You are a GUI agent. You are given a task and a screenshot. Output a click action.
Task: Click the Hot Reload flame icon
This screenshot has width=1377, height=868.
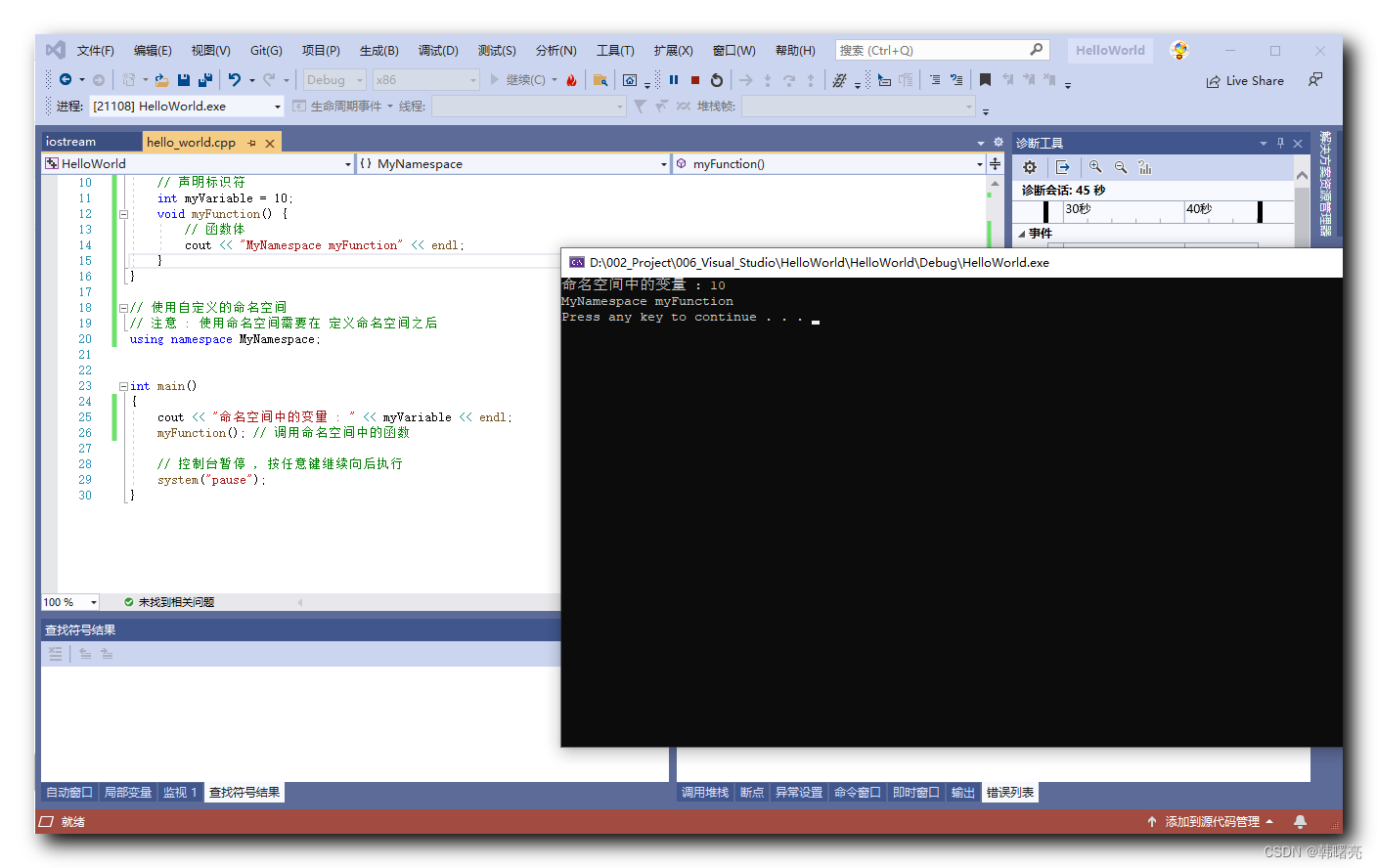click(571, 80)
